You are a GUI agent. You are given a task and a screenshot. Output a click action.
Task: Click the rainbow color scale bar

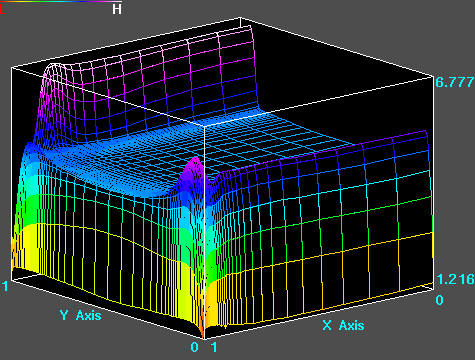(61, 2)
